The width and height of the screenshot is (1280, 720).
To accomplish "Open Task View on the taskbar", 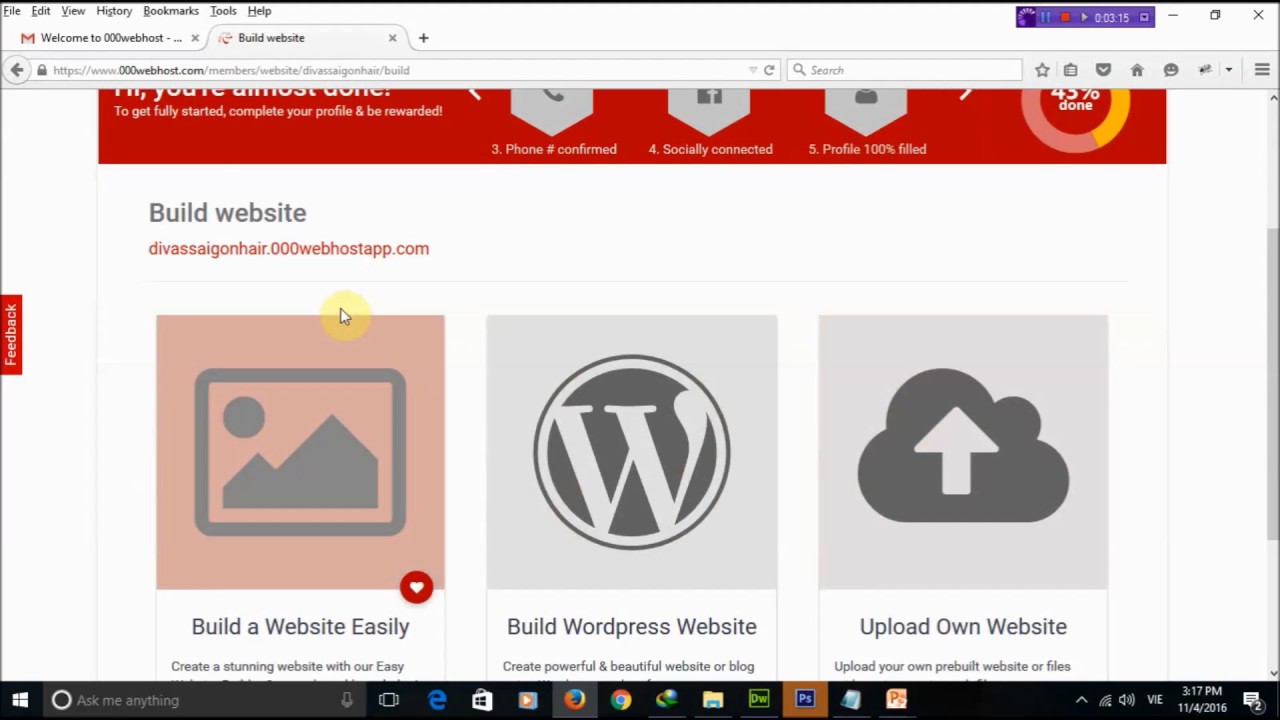I will point(389,700).
